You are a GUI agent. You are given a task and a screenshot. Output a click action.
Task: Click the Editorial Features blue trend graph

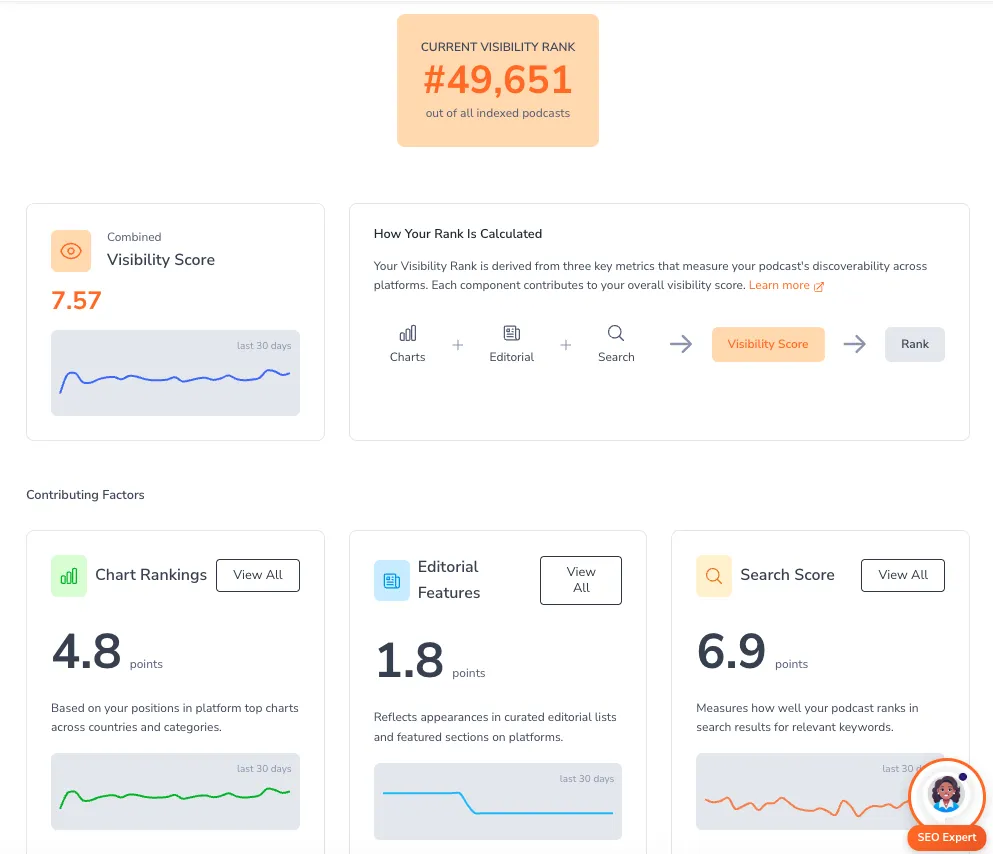(x=498, y=802)
